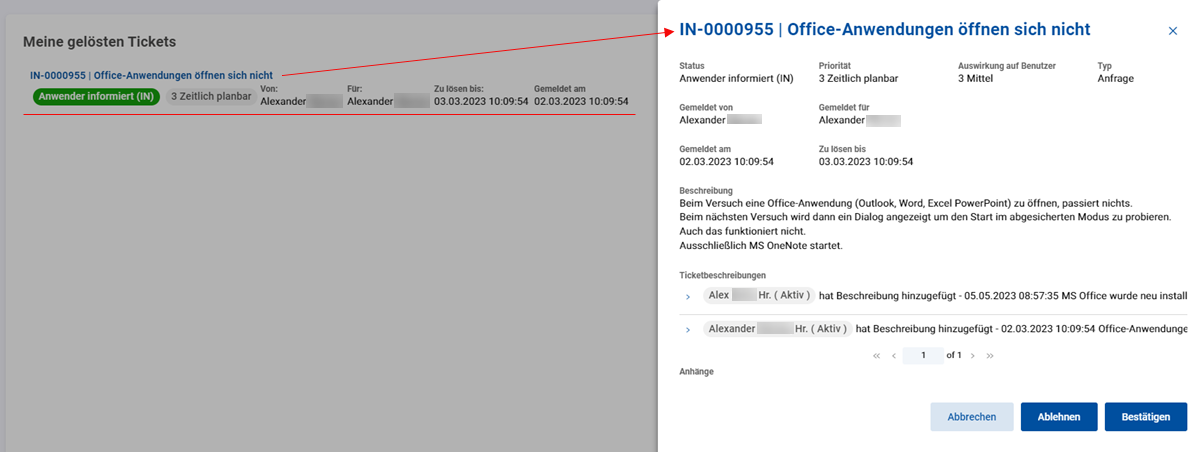Click the panel title IN-0000955 Office-Anwendungen
This screenshot has width=1201, height=452.
[x=884, y=29]
